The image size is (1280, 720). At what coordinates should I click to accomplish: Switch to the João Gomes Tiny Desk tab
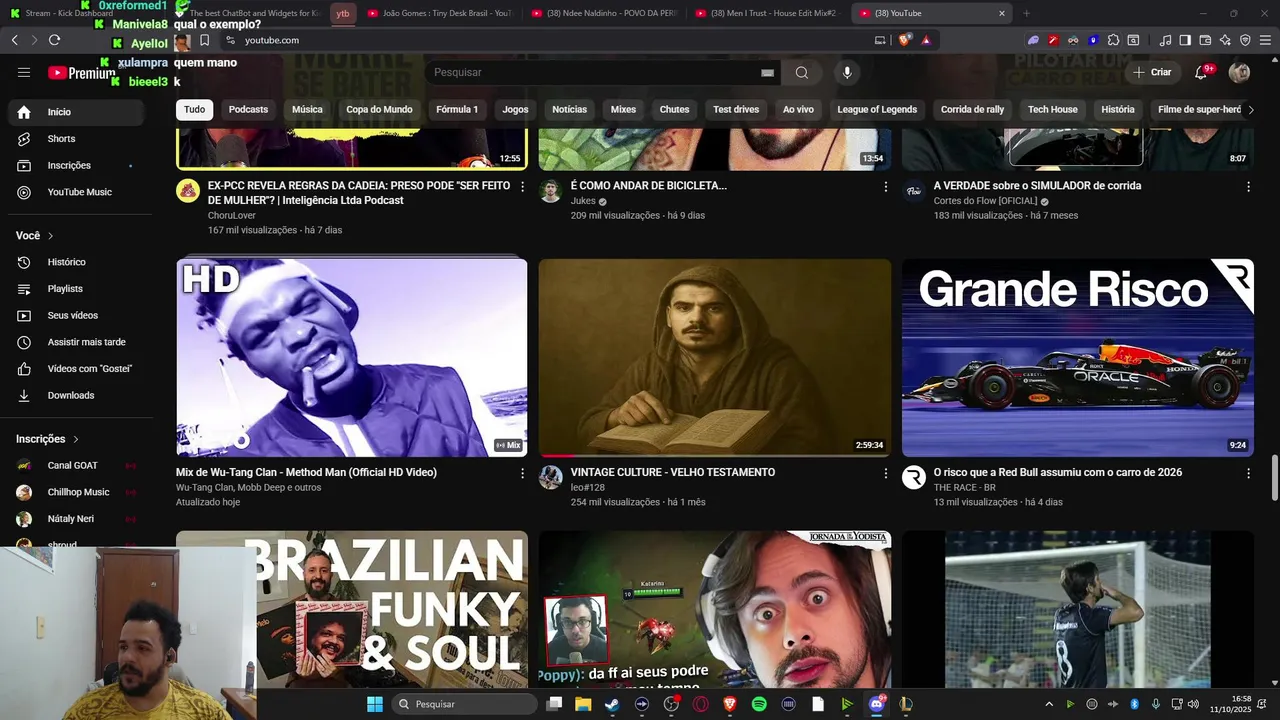(440, 13)
